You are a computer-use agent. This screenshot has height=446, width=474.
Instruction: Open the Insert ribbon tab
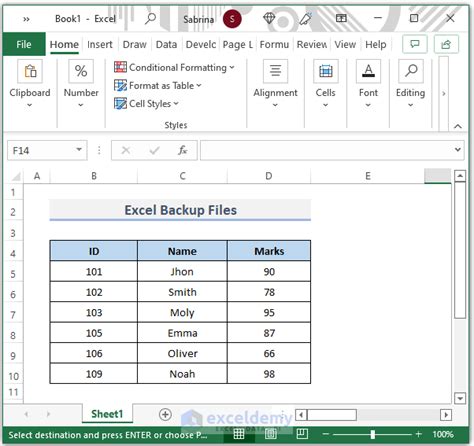click(100, 44)
